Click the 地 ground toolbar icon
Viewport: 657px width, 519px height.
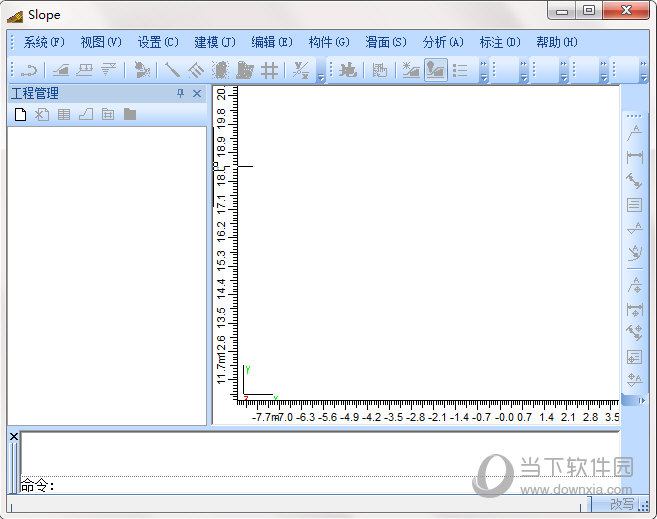click(348, 70)
